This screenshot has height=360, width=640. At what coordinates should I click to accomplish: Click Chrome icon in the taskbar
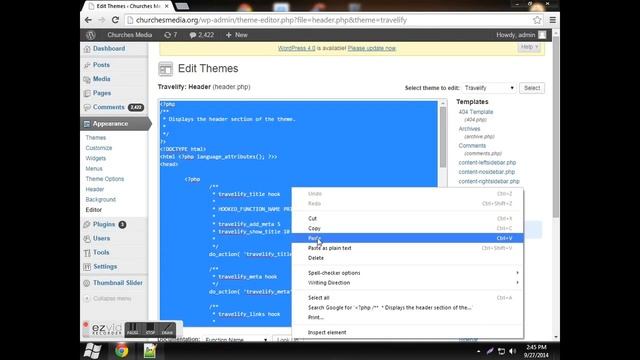[x=121, y=351]
